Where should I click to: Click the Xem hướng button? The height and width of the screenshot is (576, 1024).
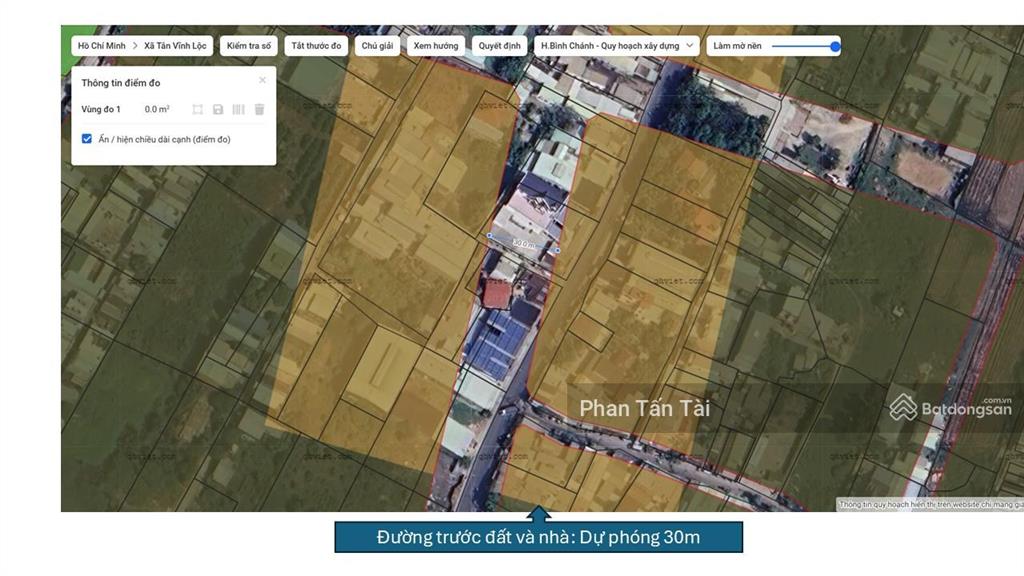click(x=435, y=46)
